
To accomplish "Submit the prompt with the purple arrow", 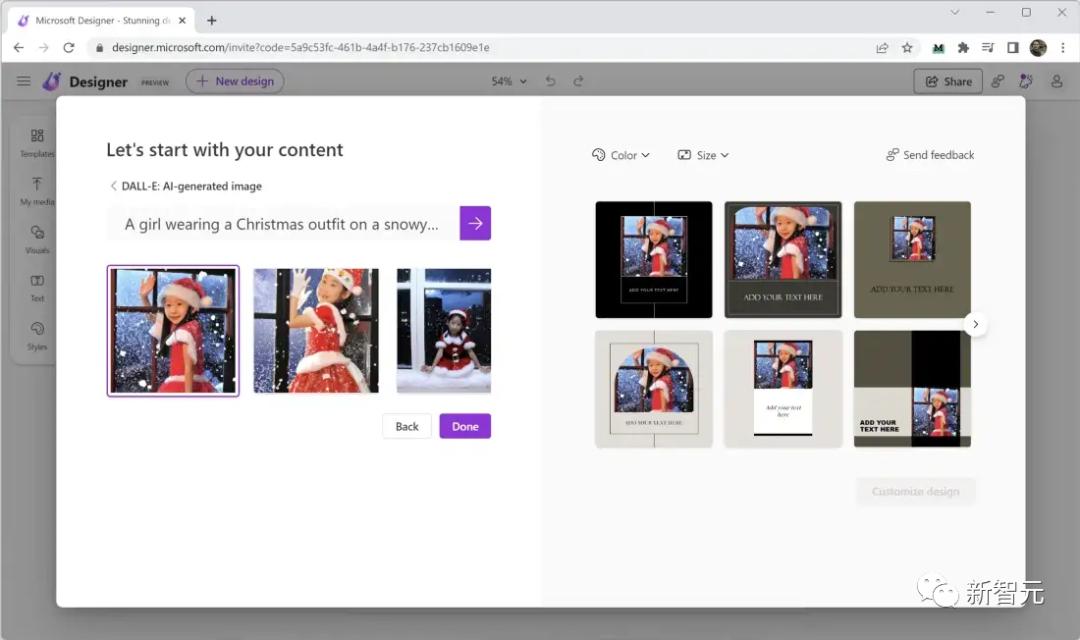I will point(475,223).
